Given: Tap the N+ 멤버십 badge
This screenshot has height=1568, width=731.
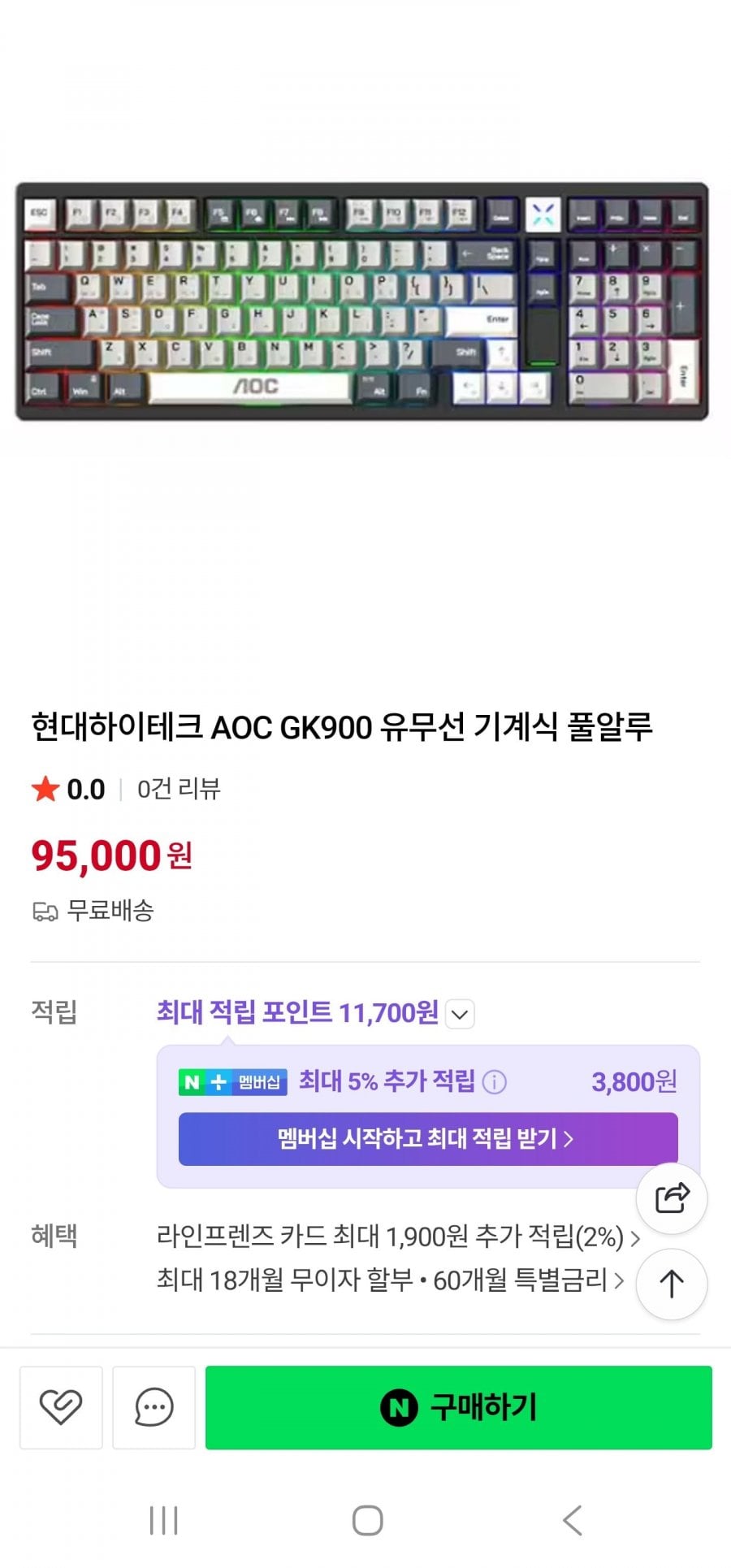Looking at the screenshot, I should 232,1082.
